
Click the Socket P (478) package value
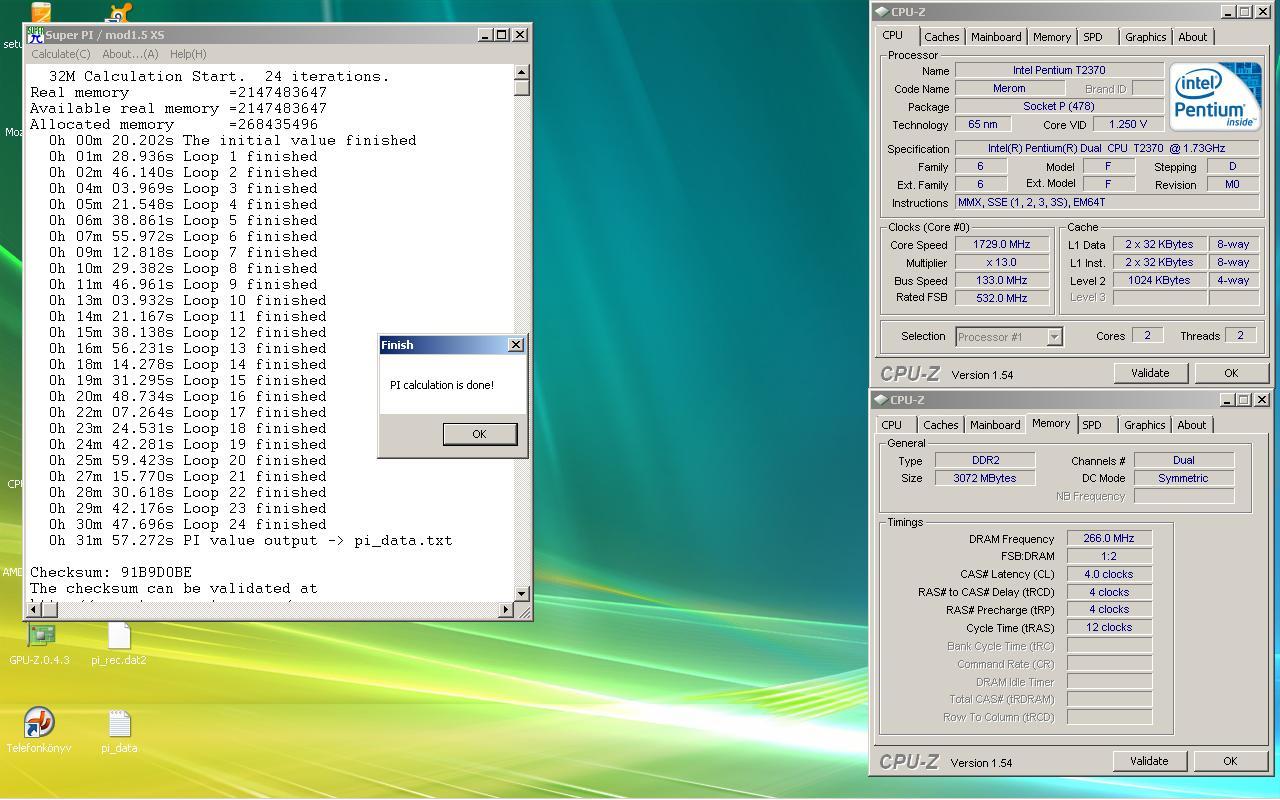(1059, 107)
